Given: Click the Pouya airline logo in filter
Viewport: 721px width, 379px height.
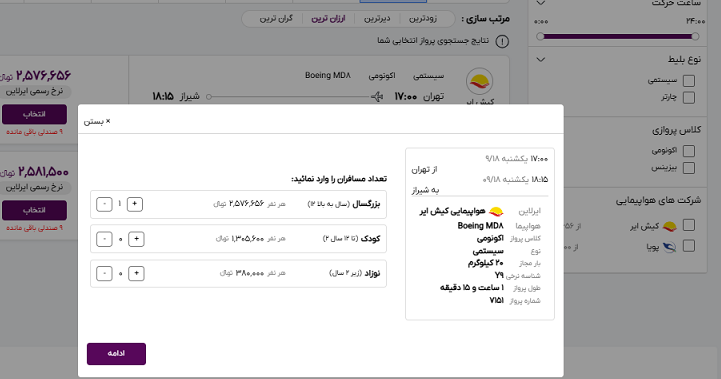Looking at the screenshot, I should coord(670,247).
